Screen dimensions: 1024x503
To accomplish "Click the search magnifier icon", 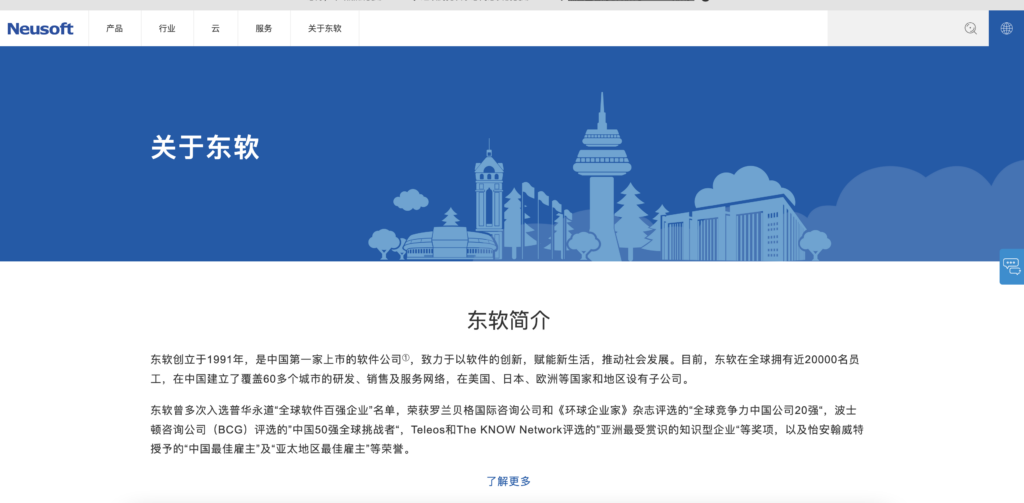I will [970, 28].
